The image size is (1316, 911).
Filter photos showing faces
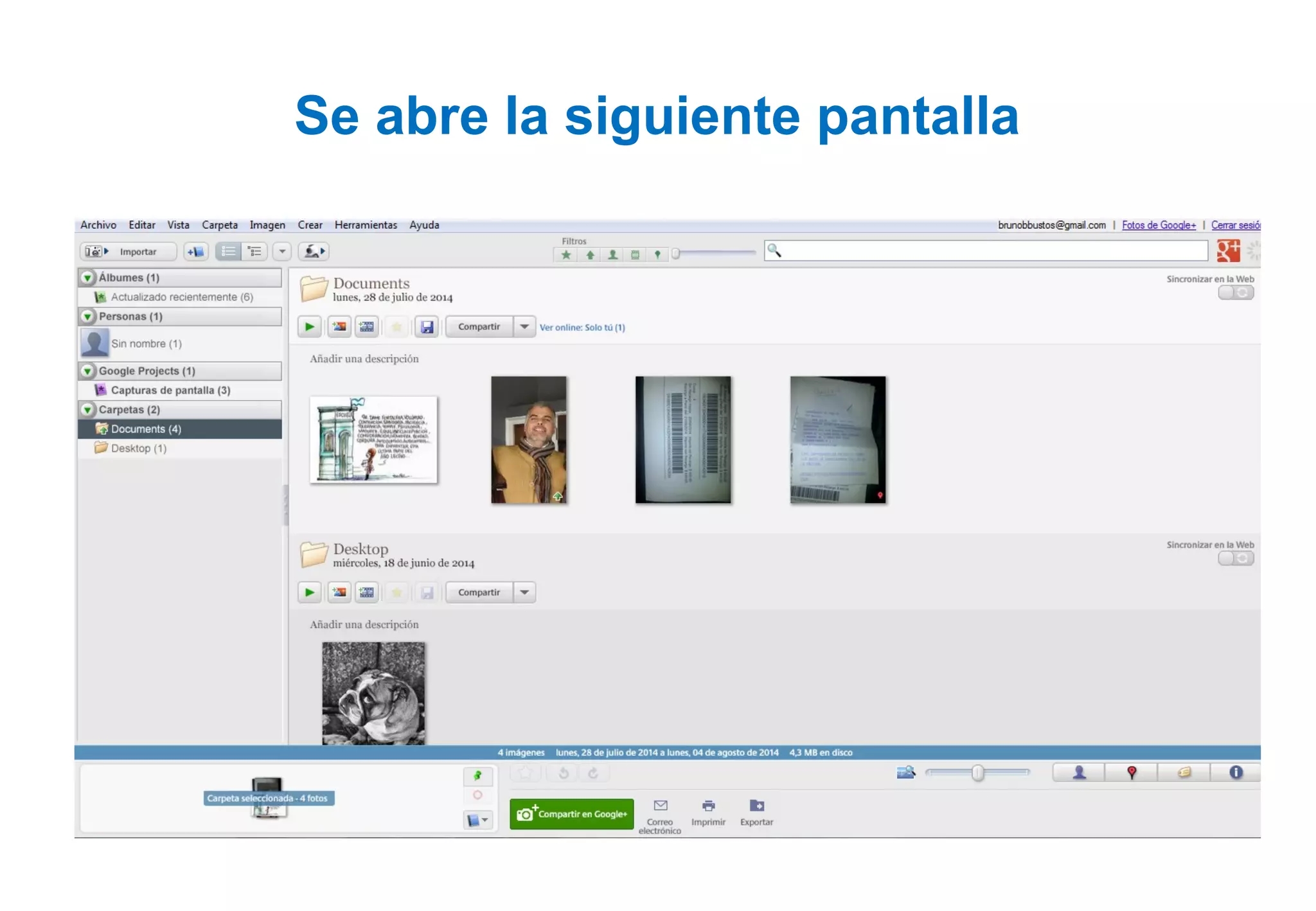pyautogui.click(x=613, y=255)
